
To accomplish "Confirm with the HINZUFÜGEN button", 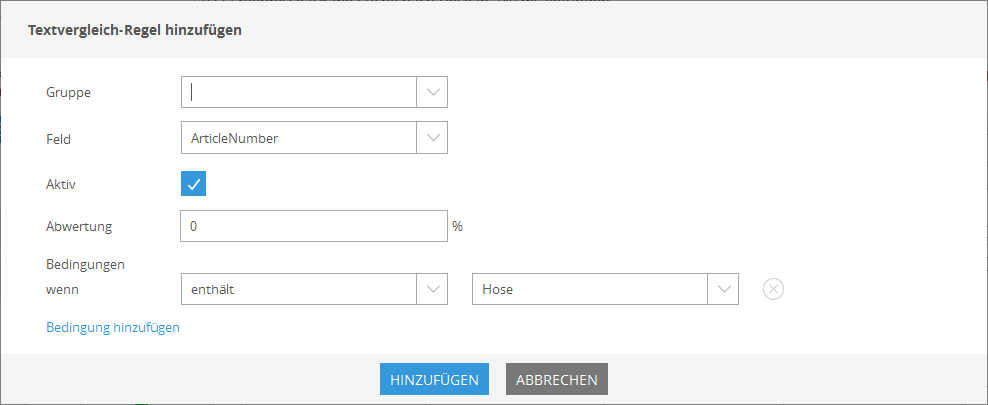I will pos(434,379).
